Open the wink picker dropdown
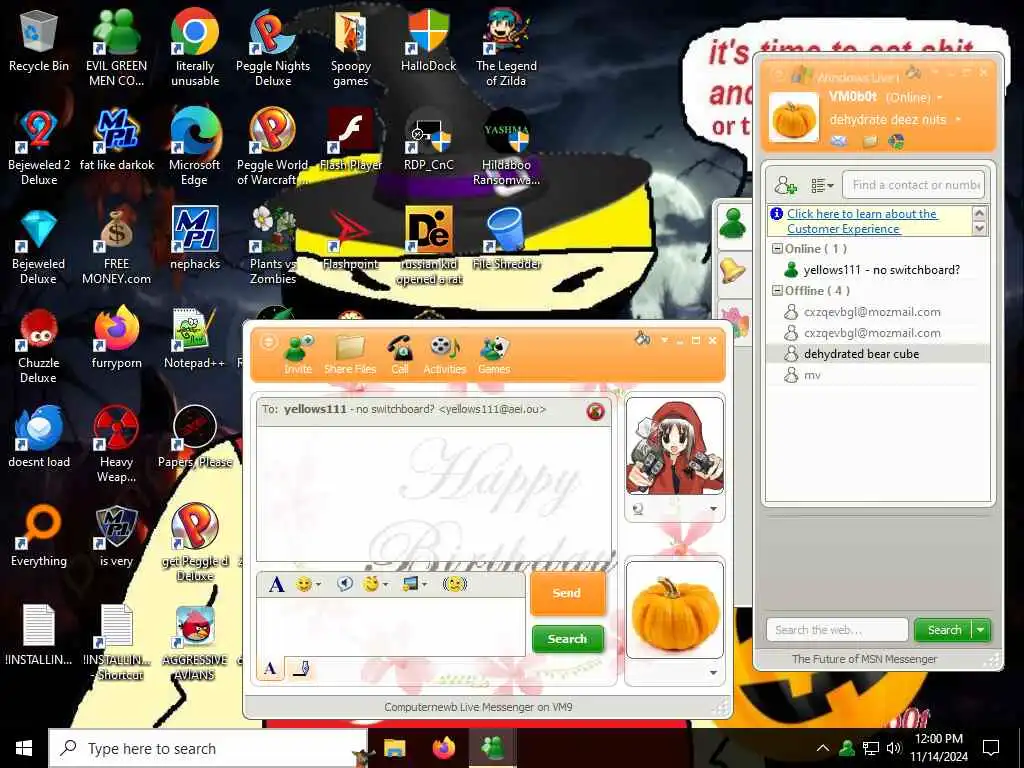Screen dimensions: 1024x768 tap(387, 584)
